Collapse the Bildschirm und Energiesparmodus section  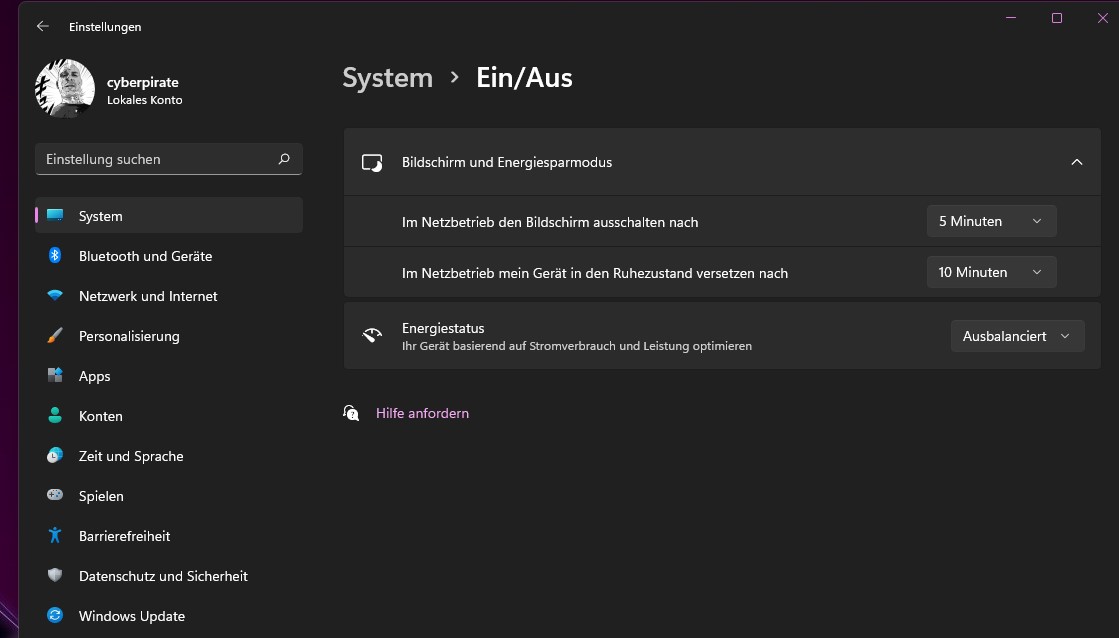(1076, 162)
